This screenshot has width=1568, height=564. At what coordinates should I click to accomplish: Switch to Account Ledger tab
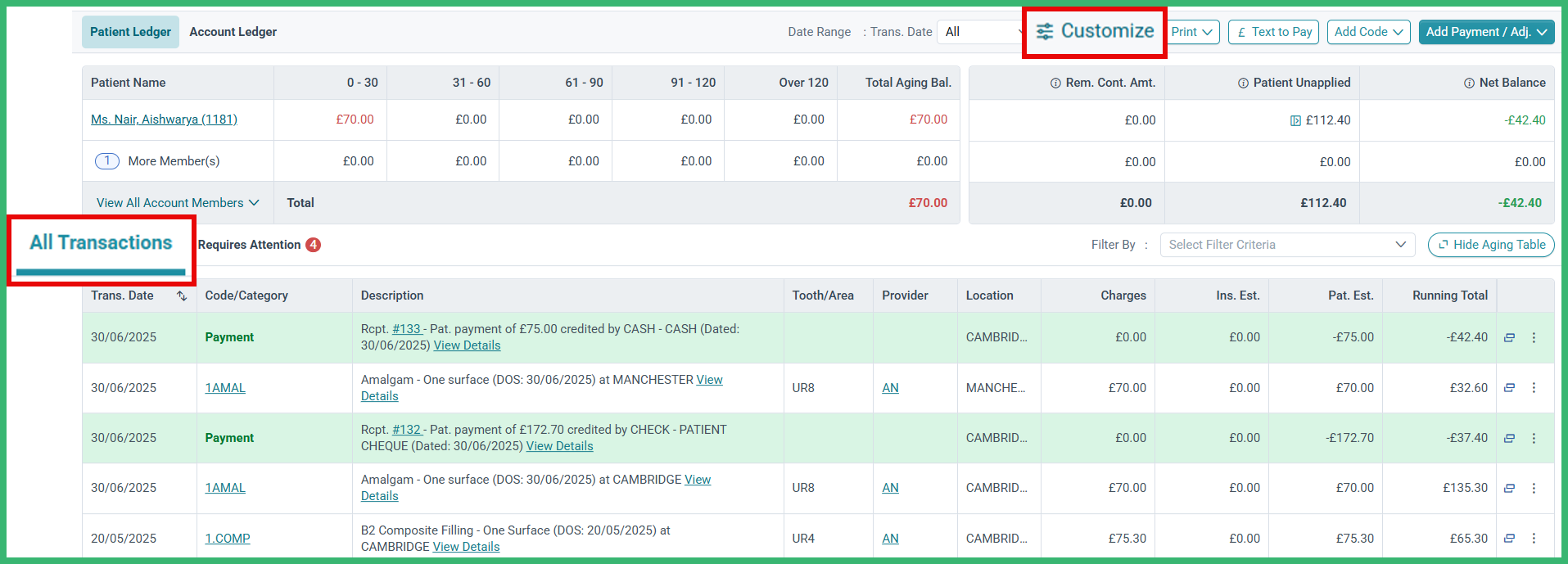point(233,32)
